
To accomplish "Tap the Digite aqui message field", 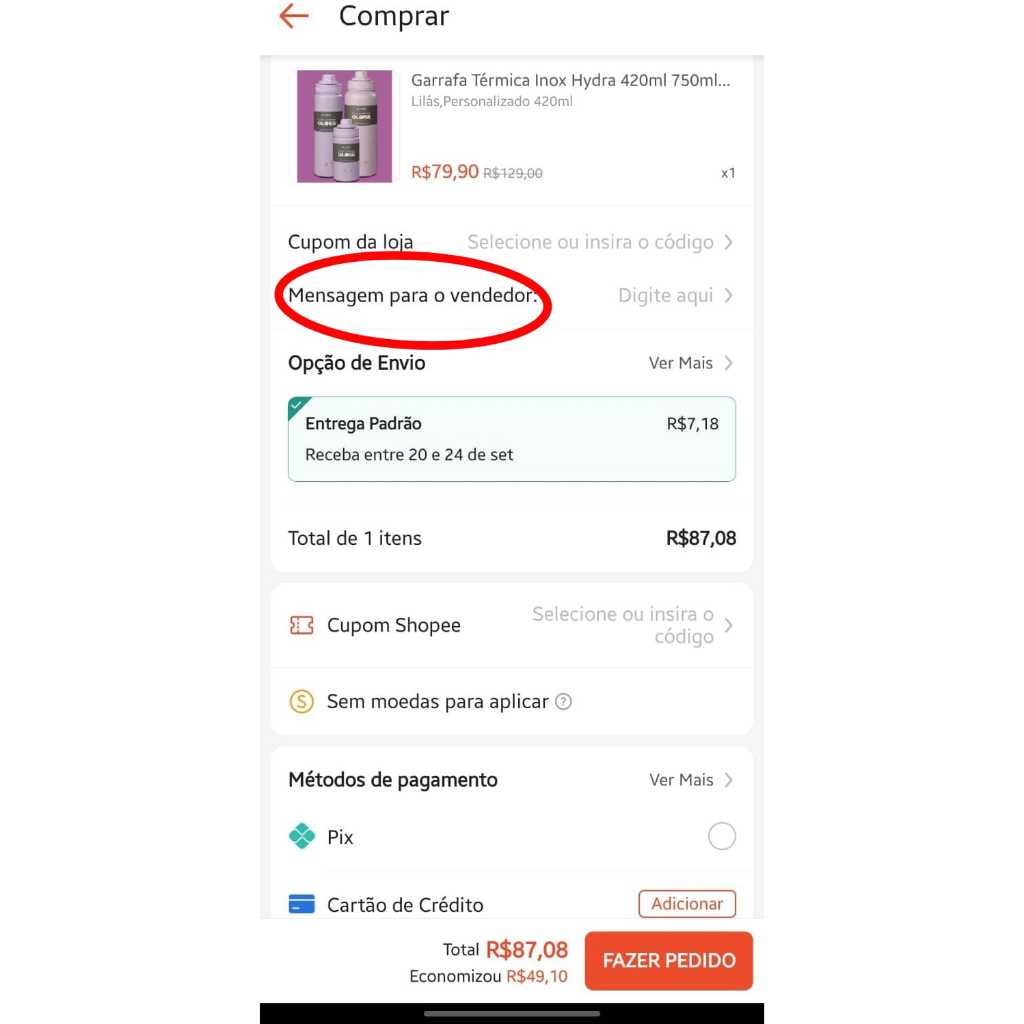I will pyautogui.click(x=665, y=296).
